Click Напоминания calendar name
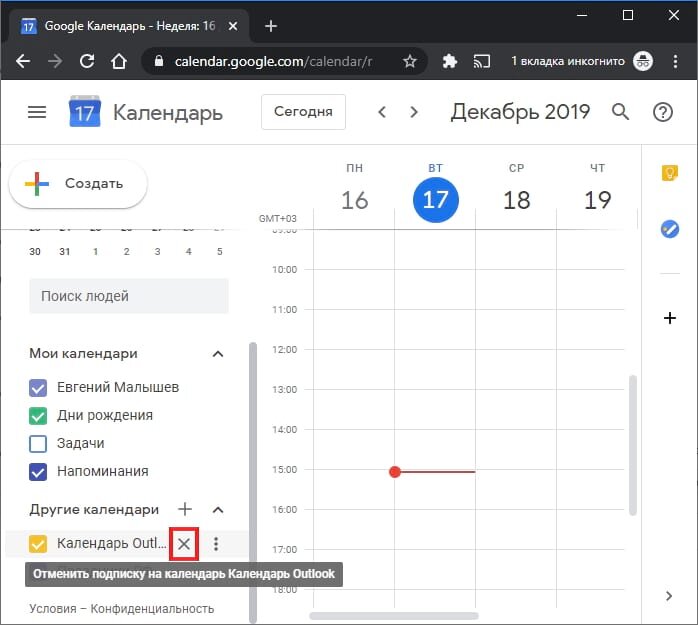Screen dimensions: 698x625 [103, 471]
